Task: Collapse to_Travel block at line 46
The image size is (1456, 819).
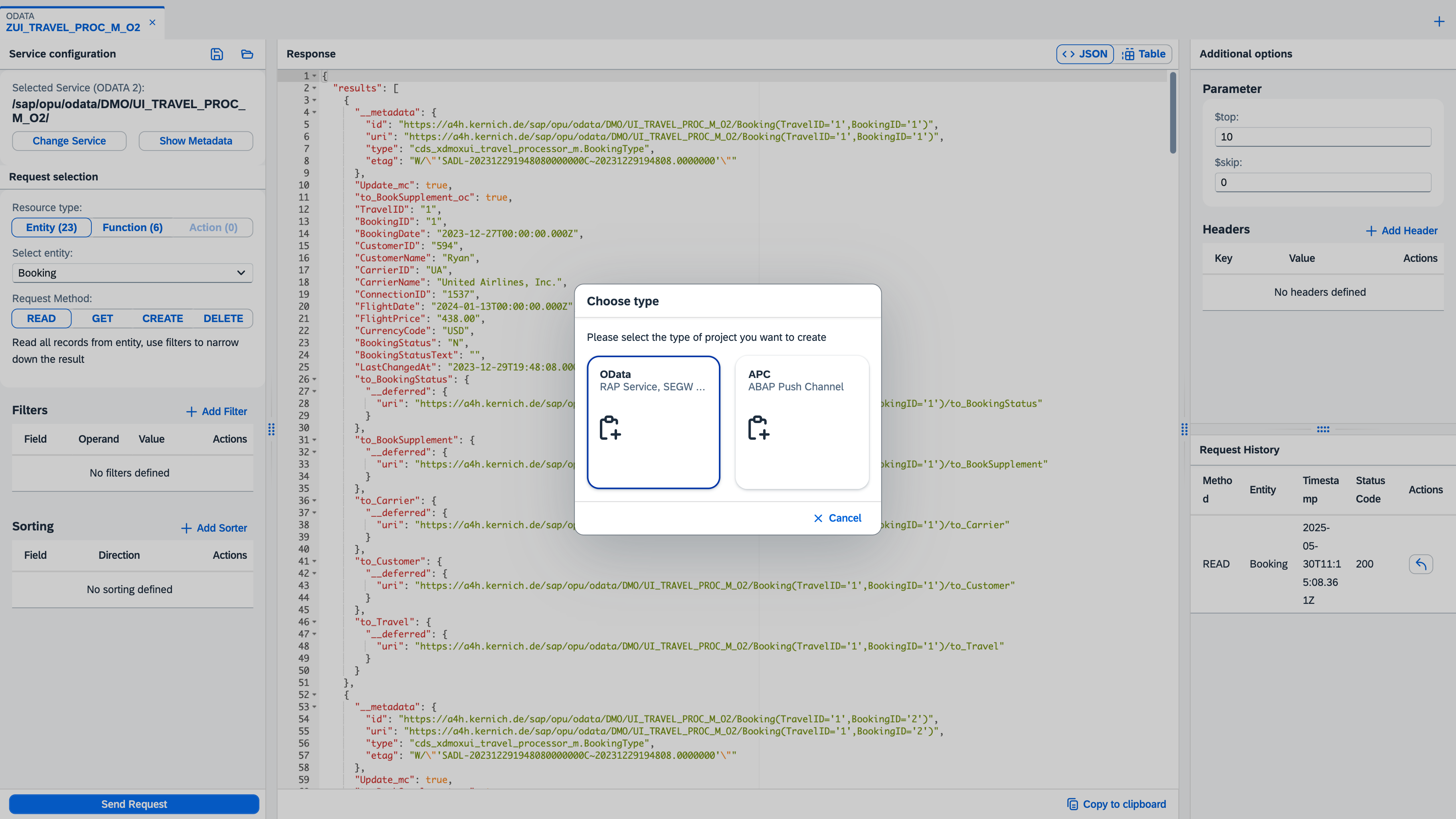Action: (x=314, y=622)
